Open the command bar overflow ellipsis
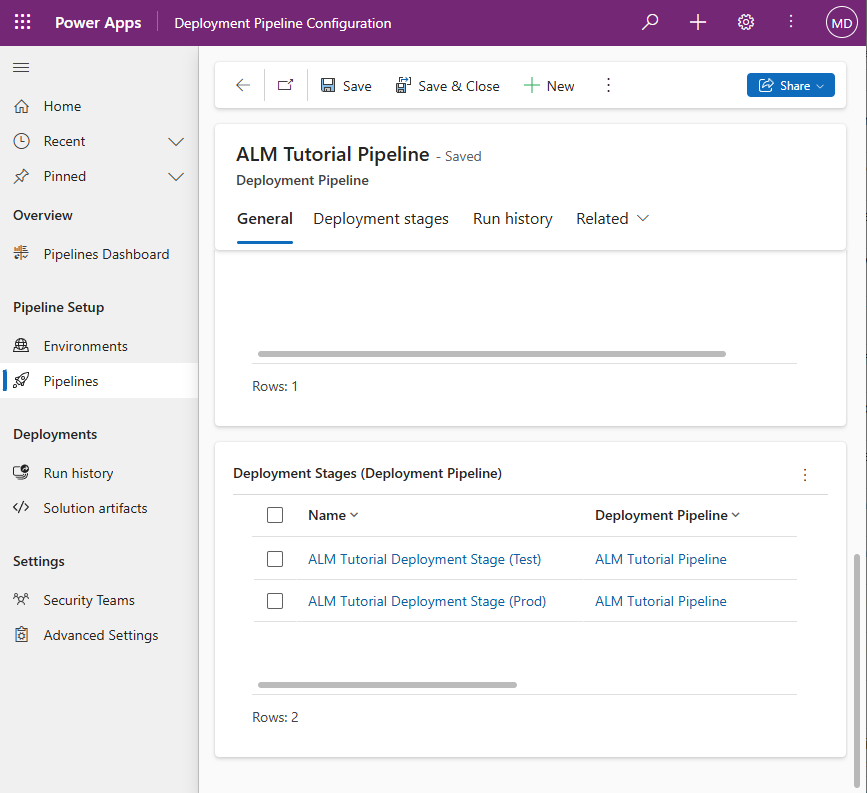 click(608, 85)
